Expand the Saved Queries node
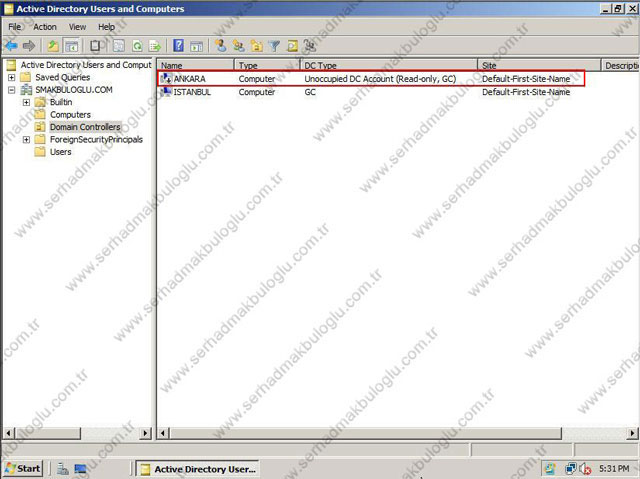 (11, 77)
